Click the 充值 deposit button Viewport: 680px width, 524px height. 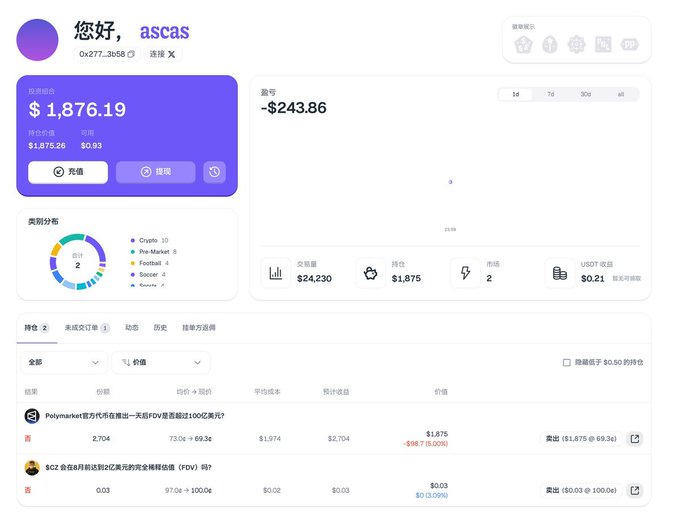point(68,172)
